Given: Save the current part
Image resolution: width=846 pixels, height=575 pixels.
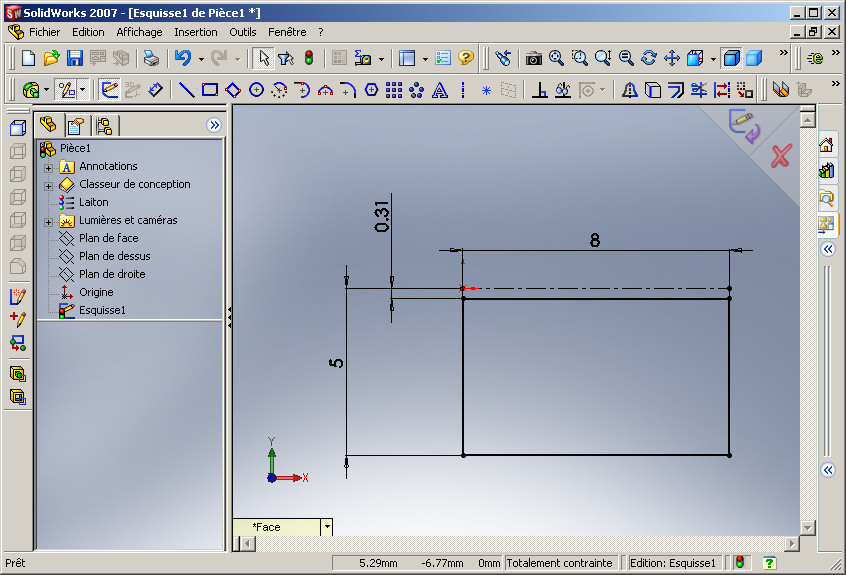Looking at the screenshot, I should pyautogui.click(x=74, y=58).
